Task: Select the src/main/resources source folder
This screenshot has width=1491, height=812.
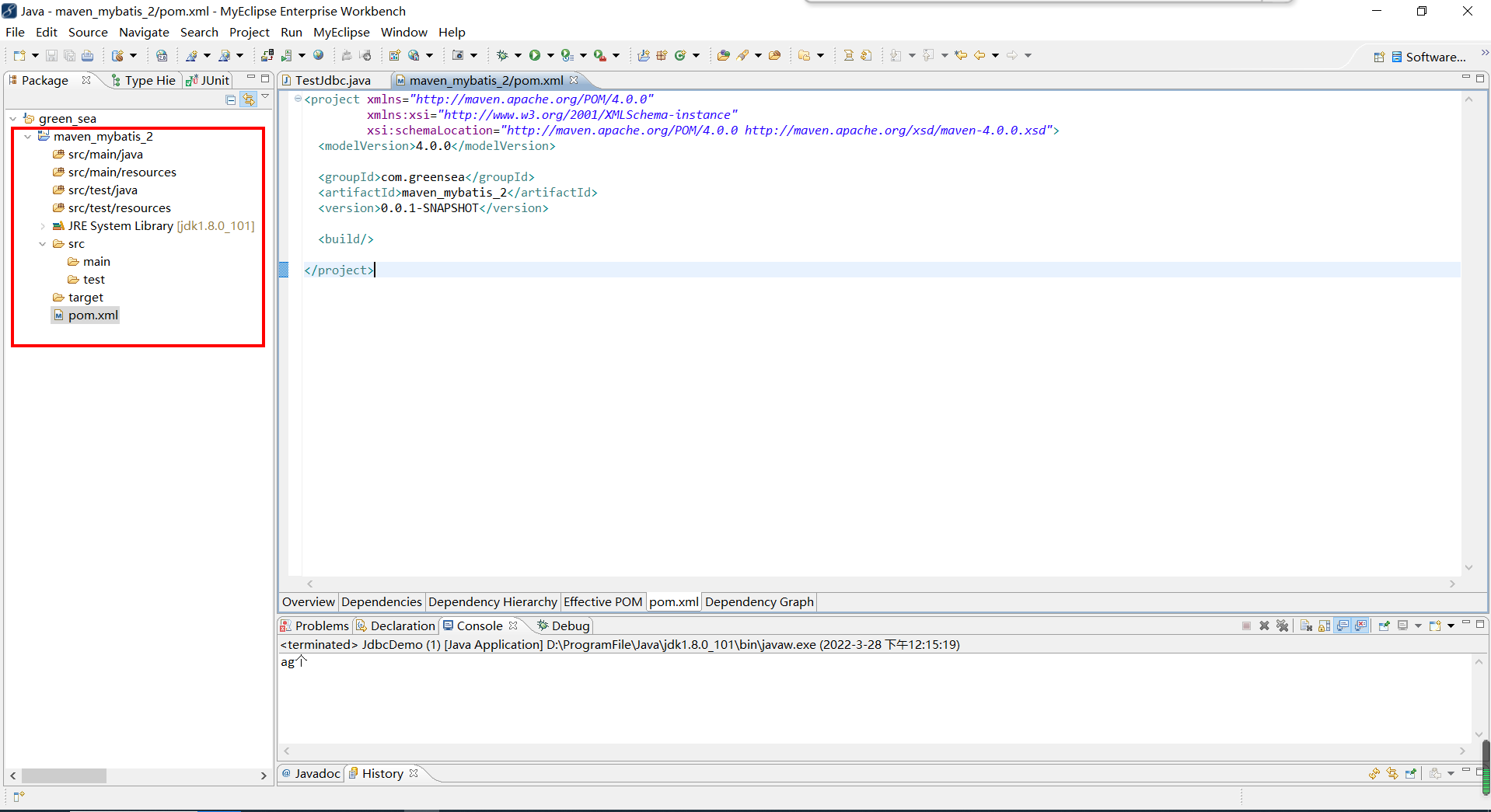Action: (x=114, y=173)
